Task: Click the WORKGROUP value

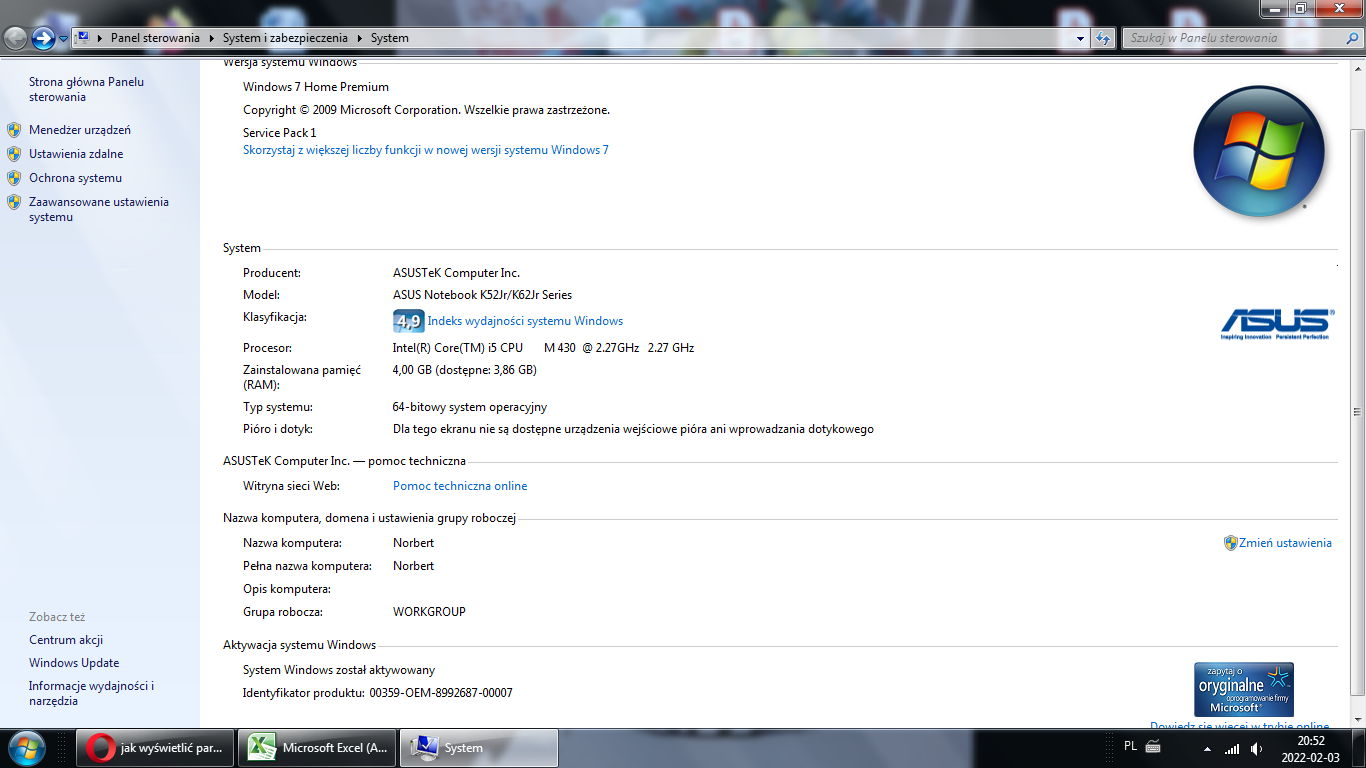Action: coord(429,612)
